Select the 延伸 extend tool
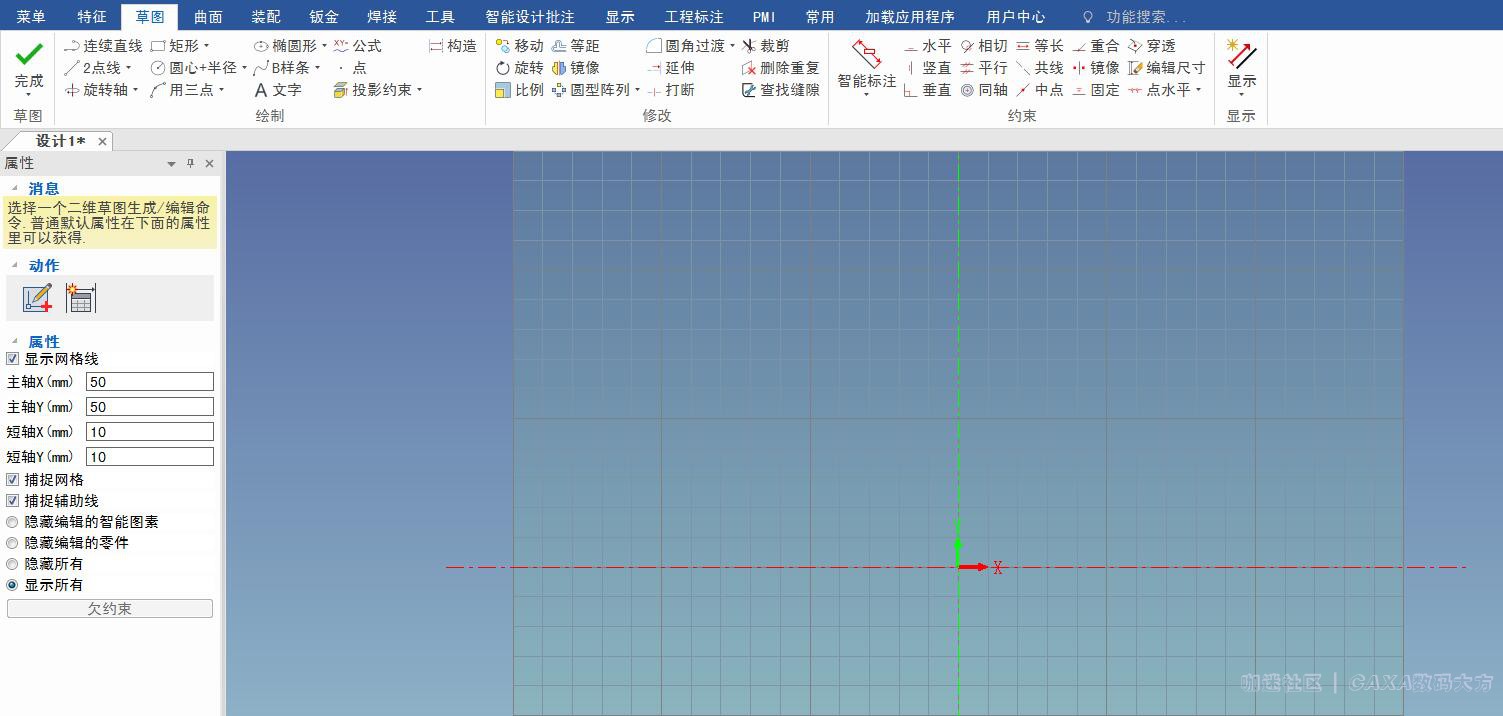The width and height of the screenshot is (1503, 716). point(670,68)
